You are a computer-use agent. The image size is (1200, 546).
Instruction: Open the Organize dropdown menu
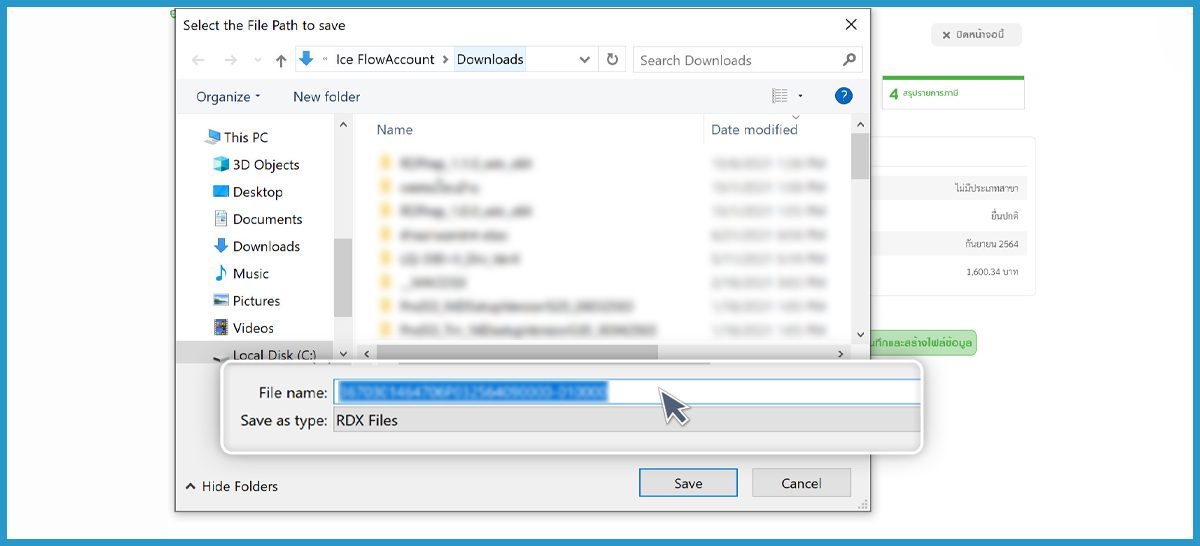point(228,97)
